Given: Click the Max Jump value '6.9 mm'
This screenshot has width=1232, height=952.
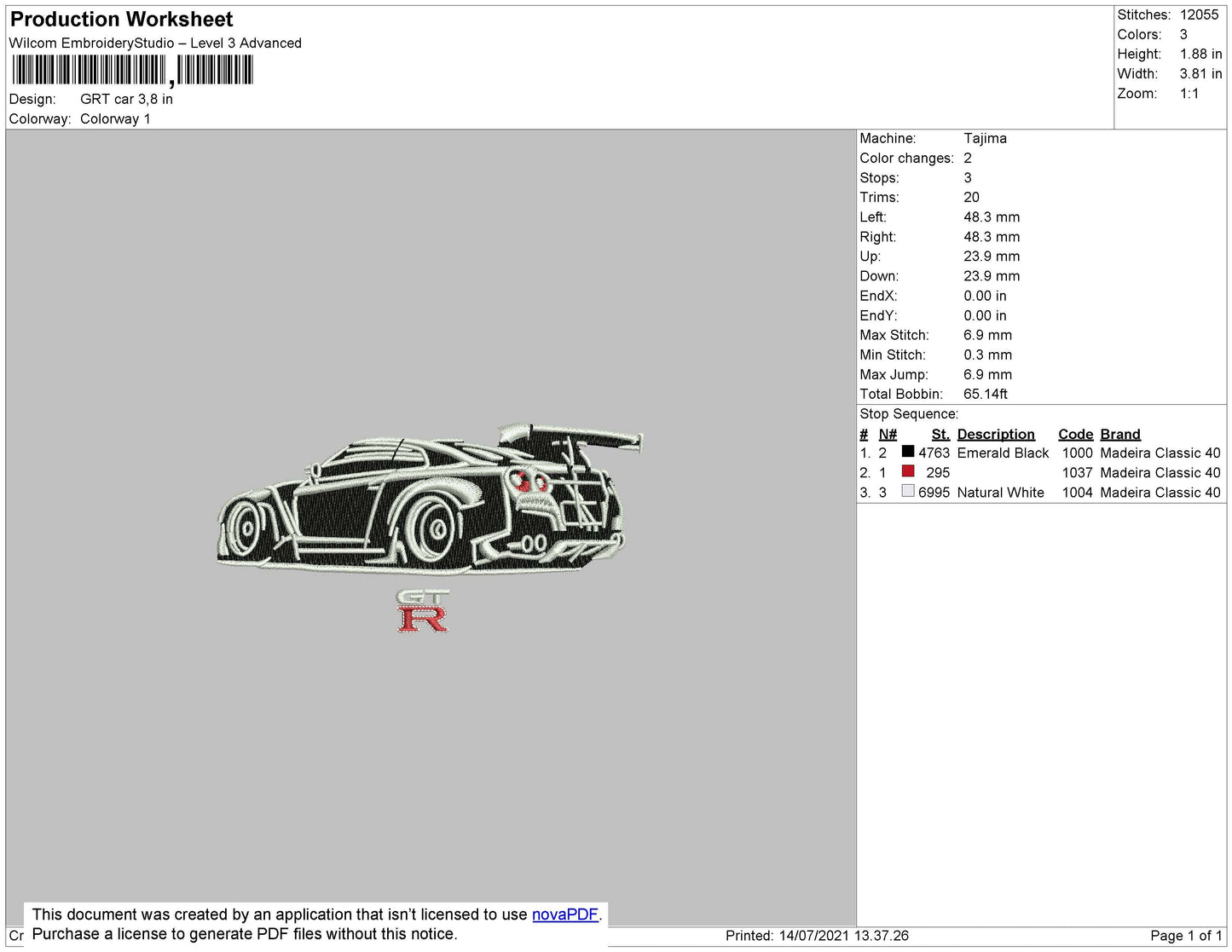Looking at the screenshot, I should coord(987,374).
